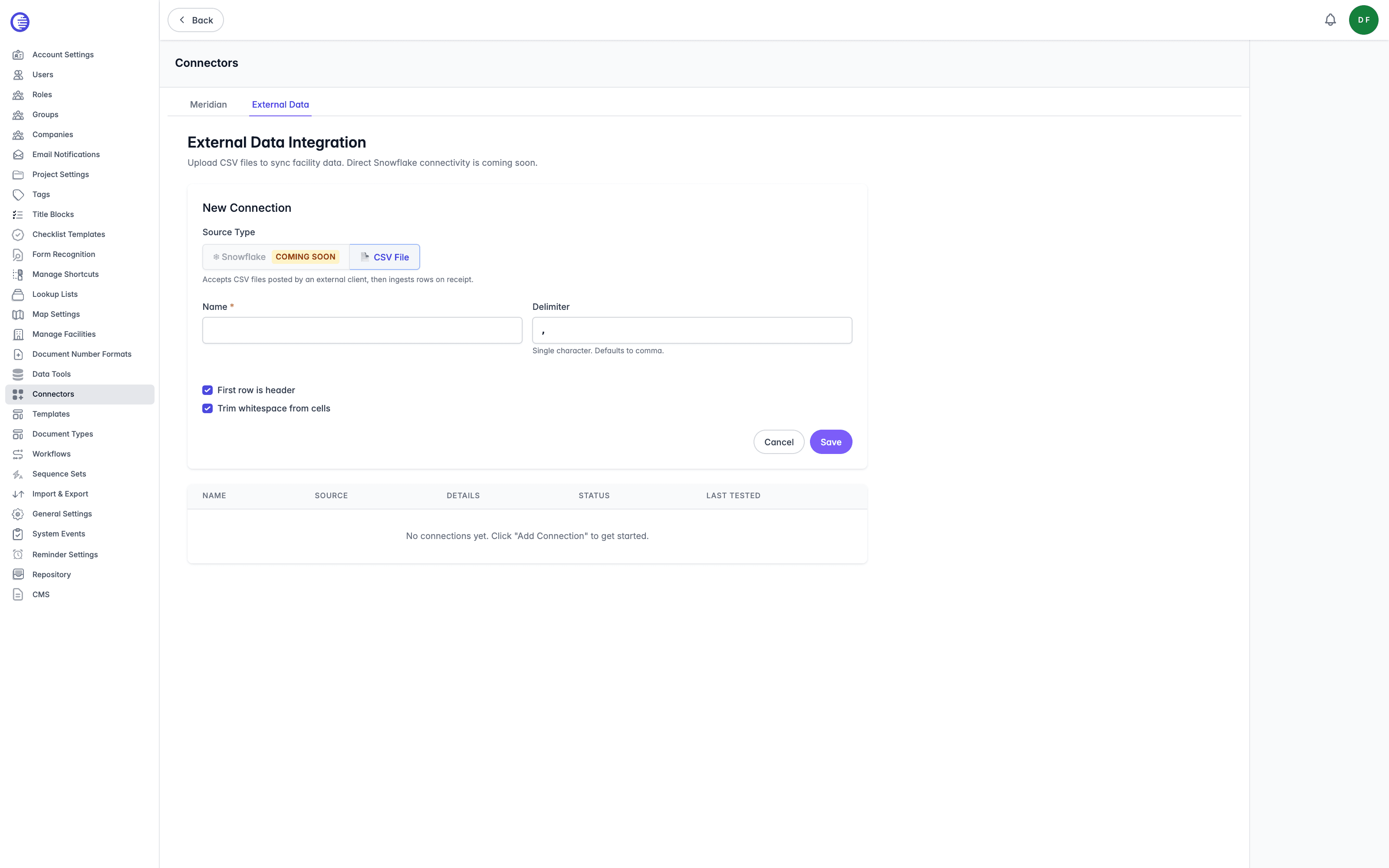Open System Events in the sidebar
Image resolution: width=1389 pixels, height=868 pixels.
tap(80, 534)
